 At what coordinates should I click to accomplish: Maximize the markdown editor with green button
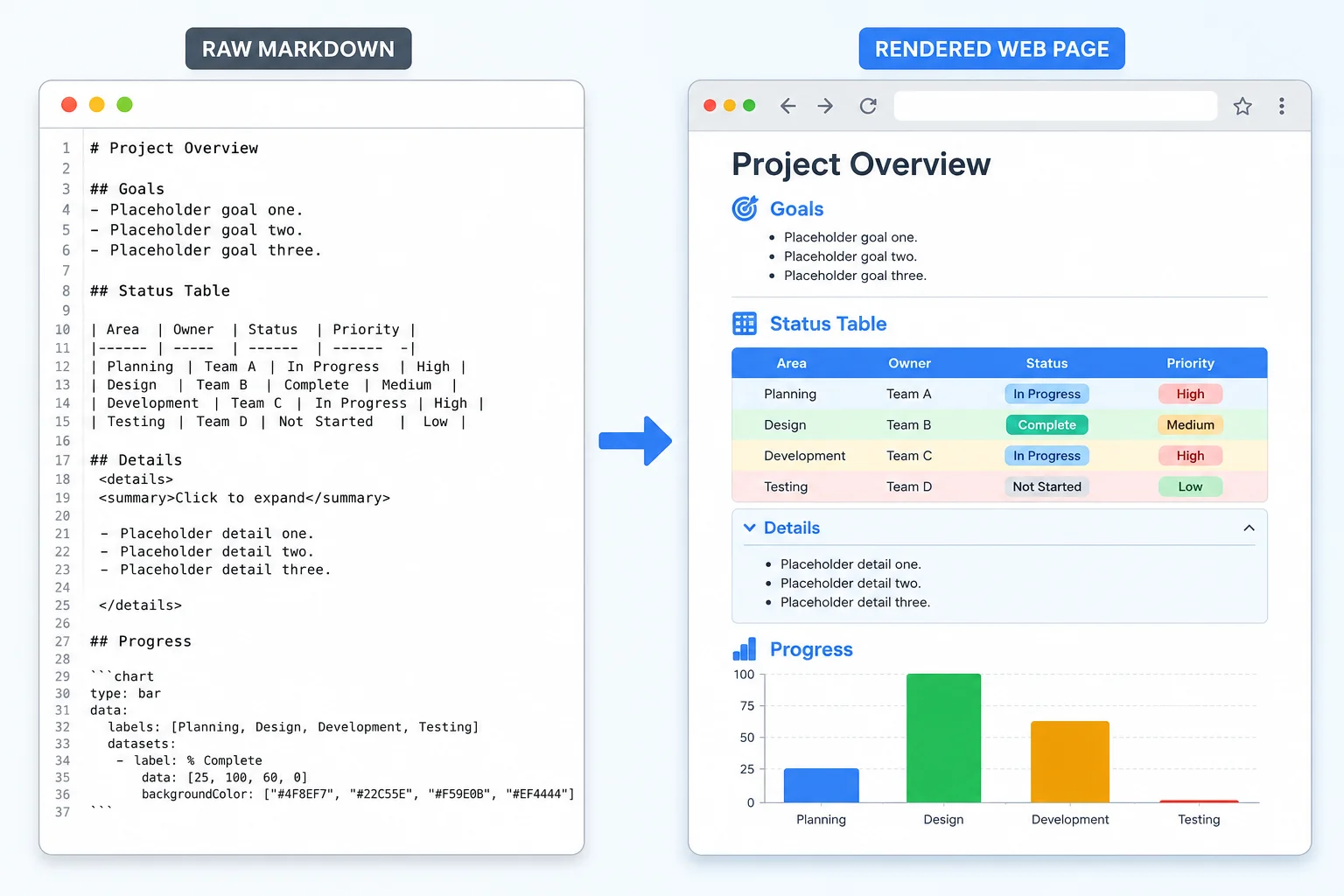tap(125, 104)
